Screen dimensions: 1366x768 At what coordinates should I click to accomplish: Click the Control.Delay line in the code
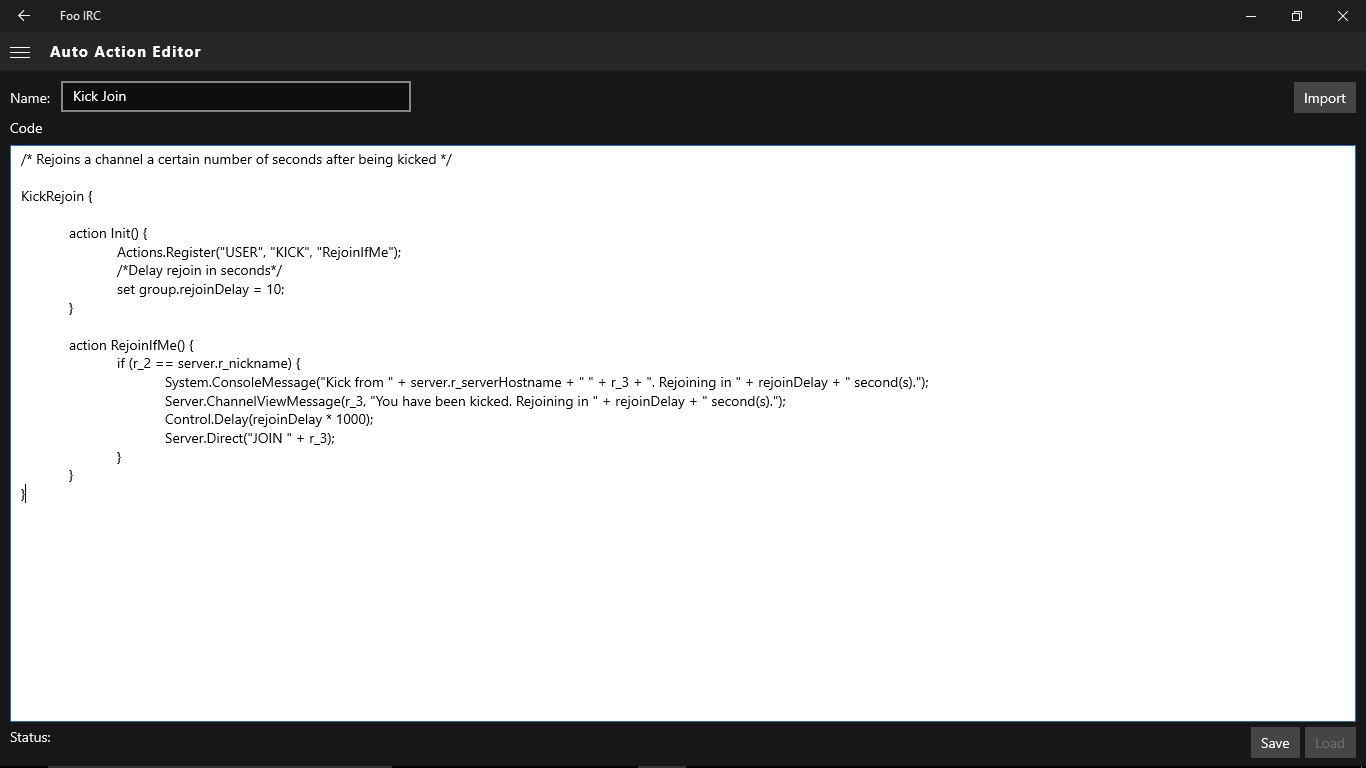click(x=269, y=419)
